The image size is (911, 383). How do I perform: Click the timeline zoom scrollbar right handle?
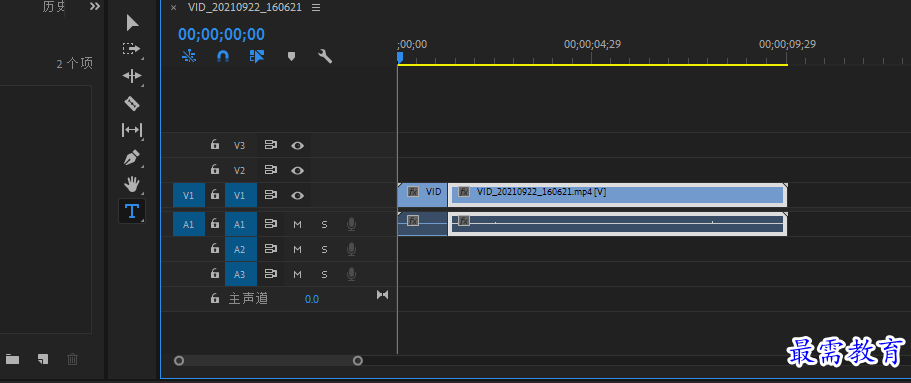point(358,361)
